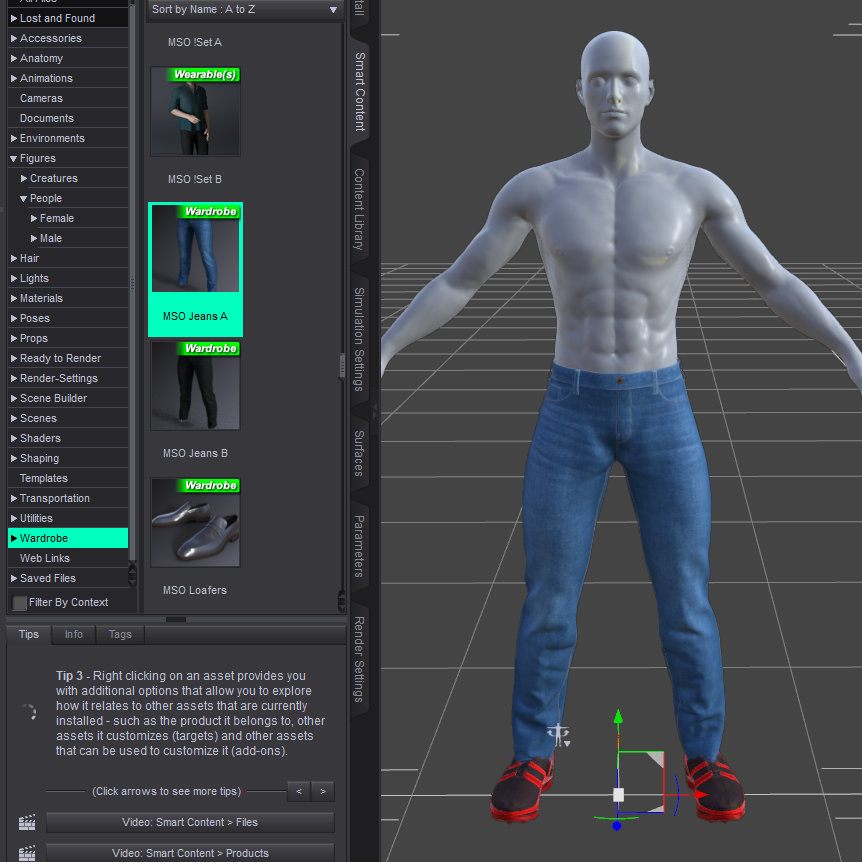The image size is (862, 862).
Task: Open the Surfaces side tab
Action: 359,453
